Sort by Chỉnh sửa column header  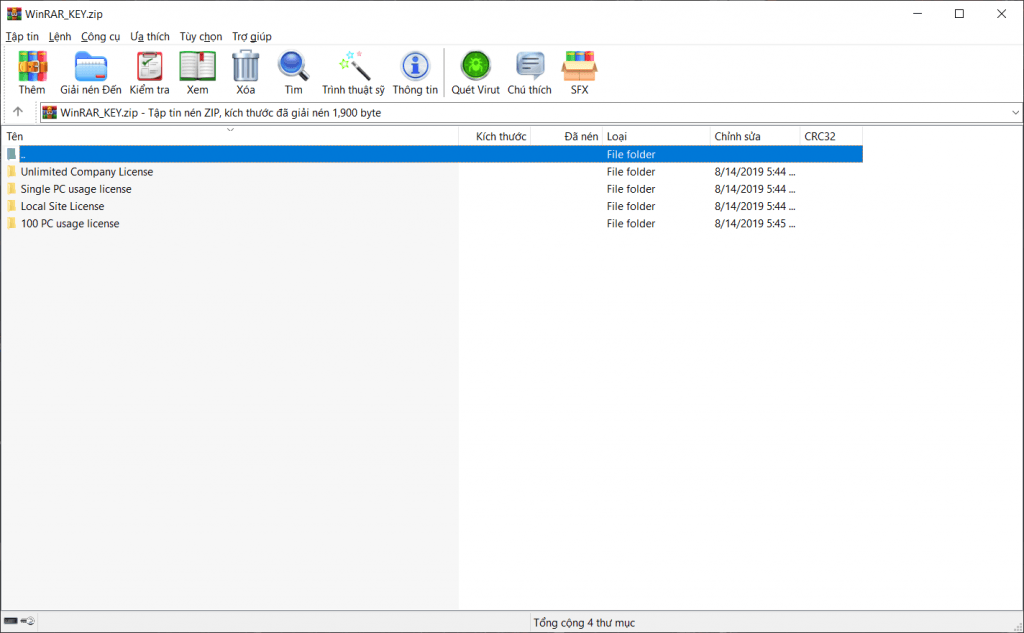tap(754, 136)
